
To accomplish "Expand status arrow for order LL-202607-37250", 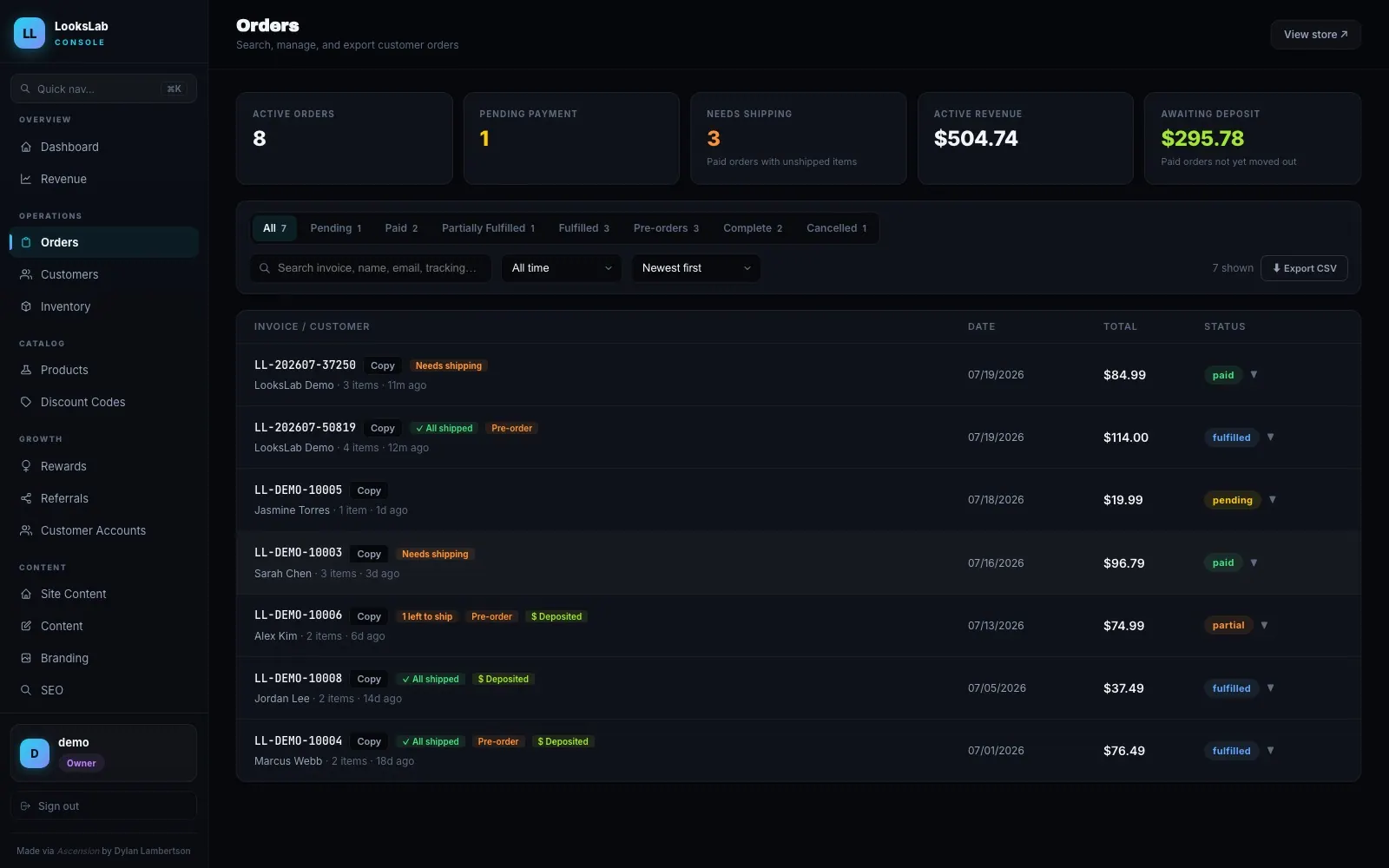I will [1254, 375].
